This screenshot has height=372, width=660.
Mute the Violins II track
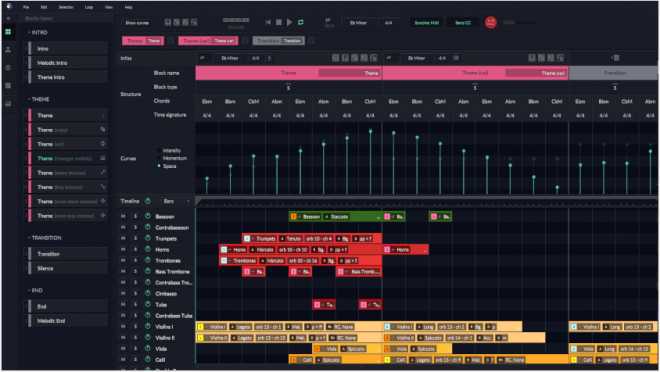click(x=123, y=337)
